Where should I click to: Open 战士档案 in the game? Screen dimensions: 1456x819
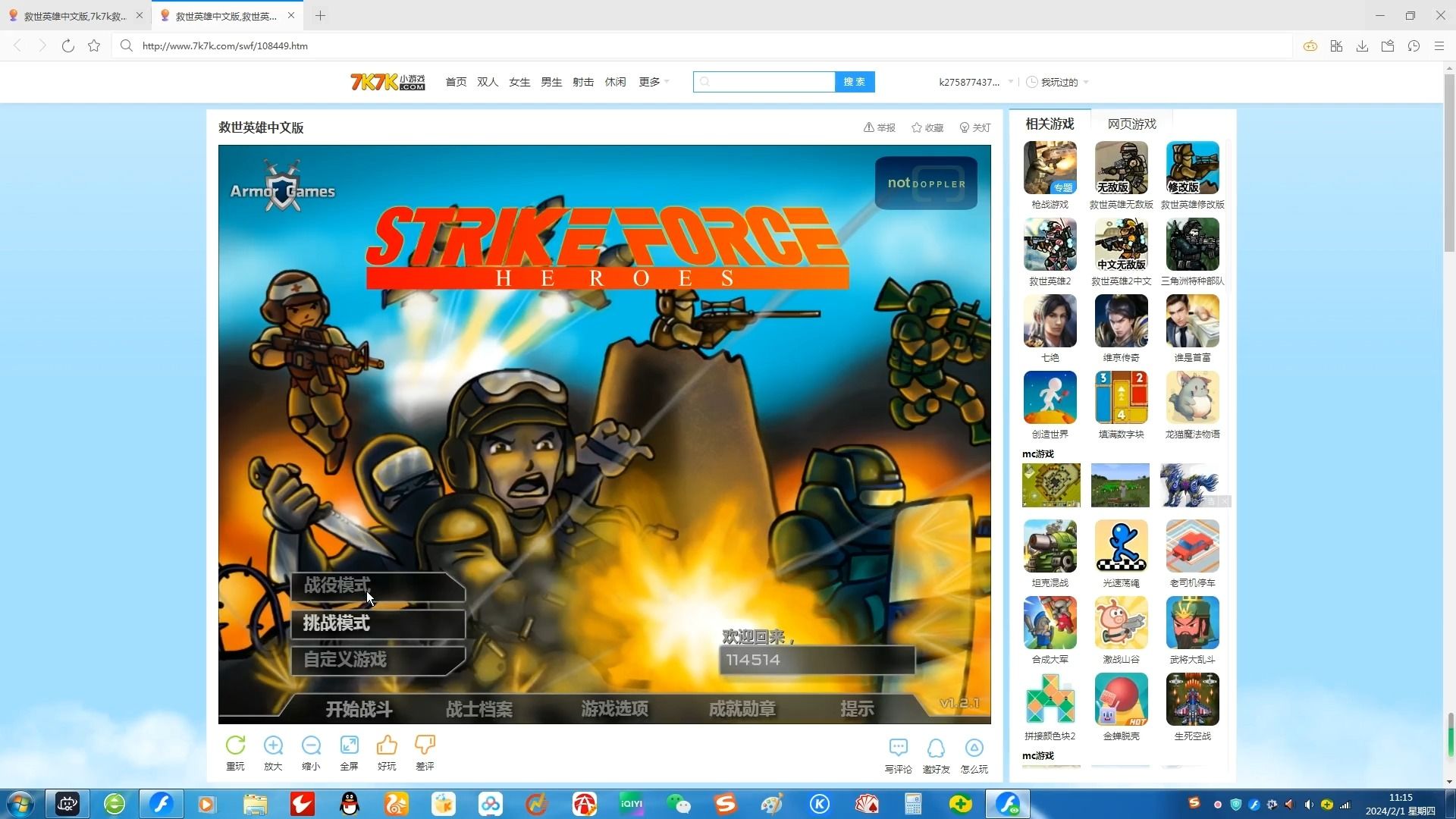[479, 709]
